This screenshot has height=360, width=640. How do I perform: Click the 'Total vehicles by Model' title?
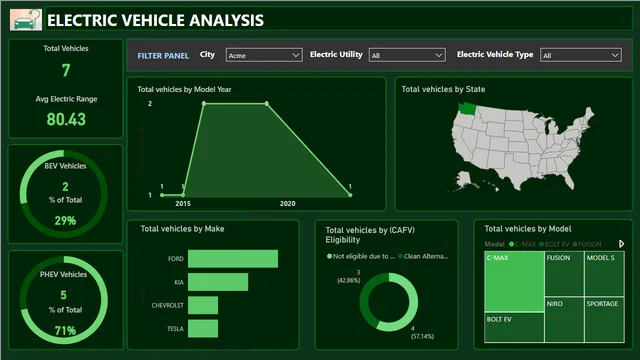(x=528, y=229)
